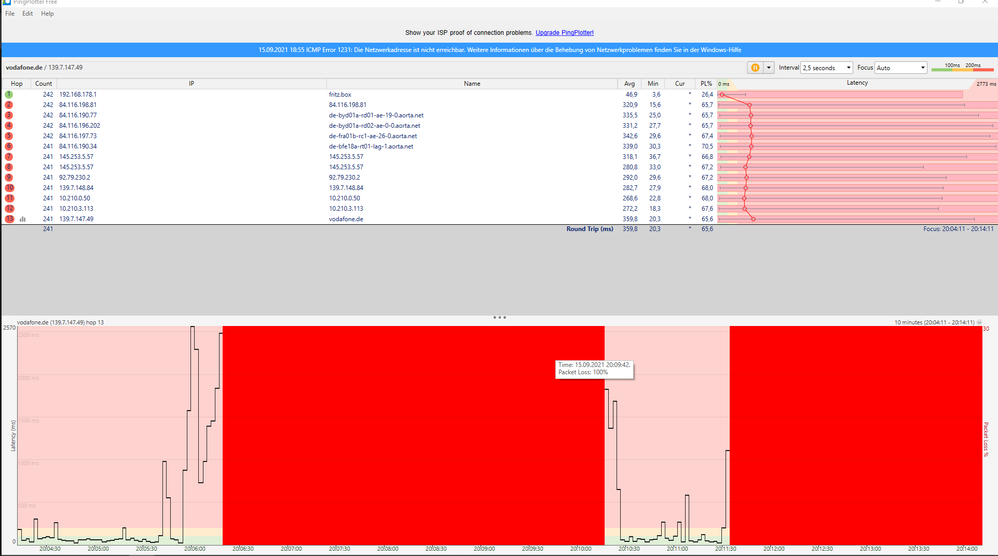Click the vodafone.de name in row 13
This screenshot has height=556, width=998.
coord(346,219)
